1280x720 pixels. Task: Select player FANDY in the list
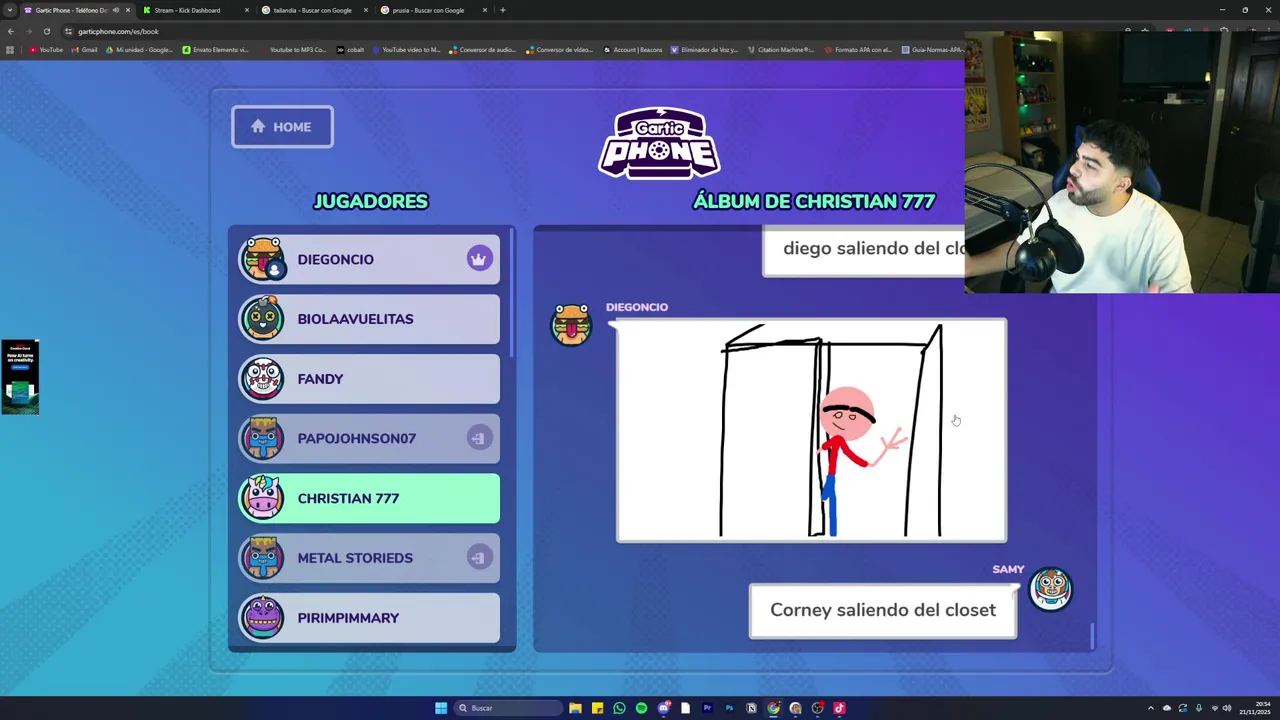point(369,379)
